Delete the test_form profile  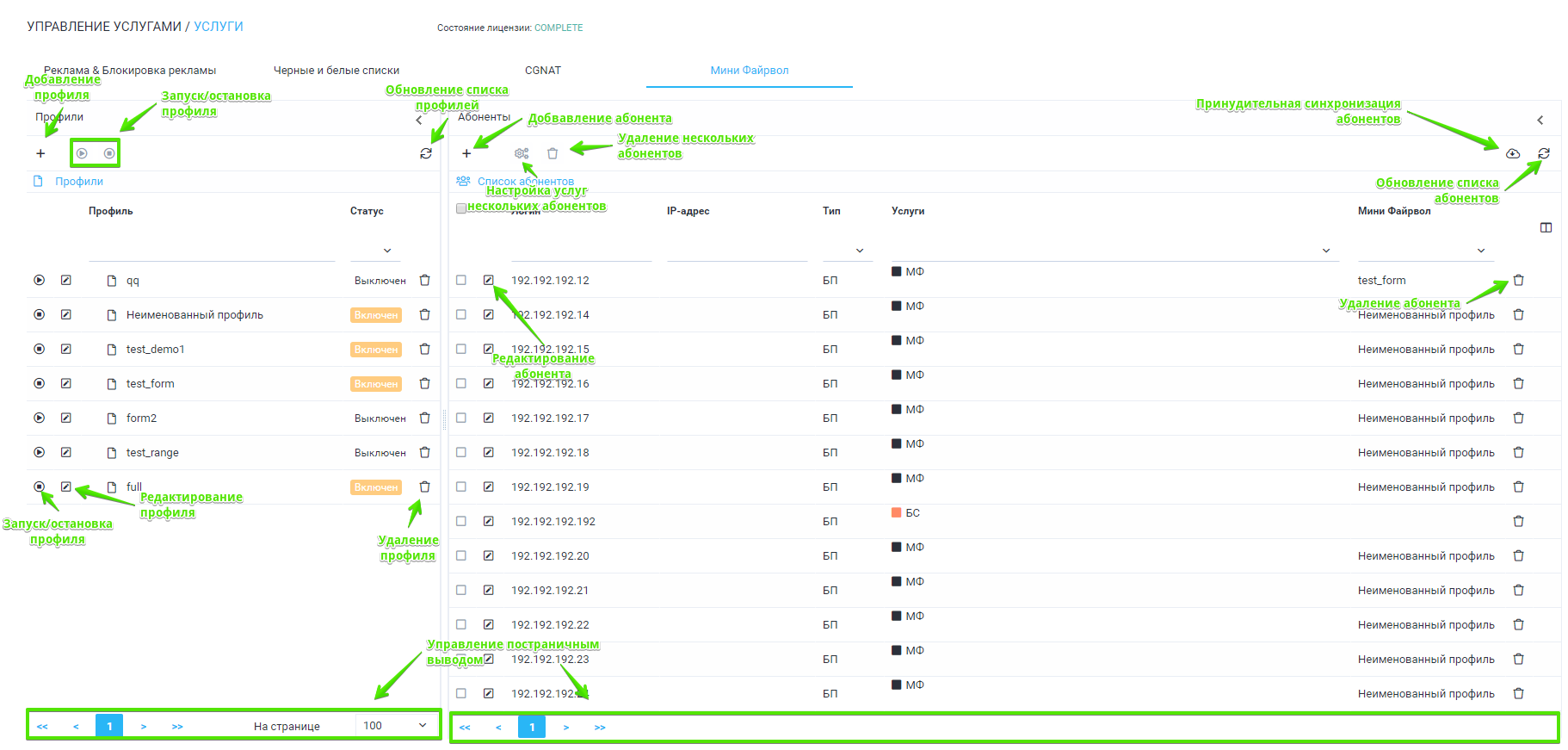tap(424, 383)
